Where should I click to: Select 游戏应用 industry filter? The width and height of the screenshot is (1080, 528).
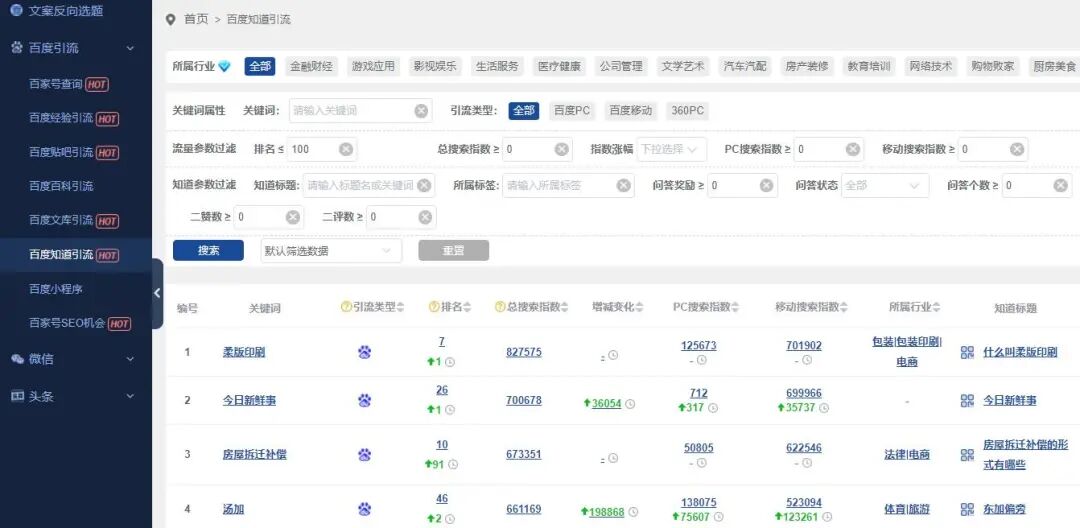click(x=373, y=66)
